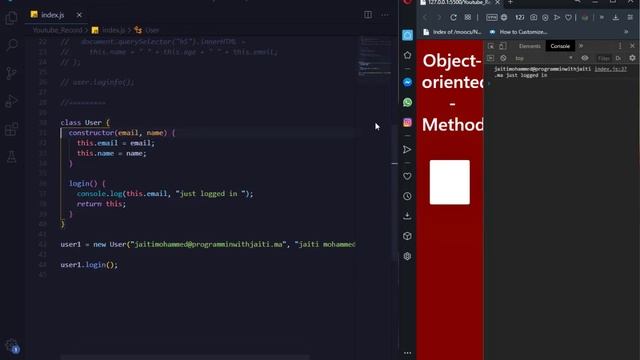This screenshot has height=360, width=640.
Task: Open the Testing flask icon
Action: pos(11,157)
